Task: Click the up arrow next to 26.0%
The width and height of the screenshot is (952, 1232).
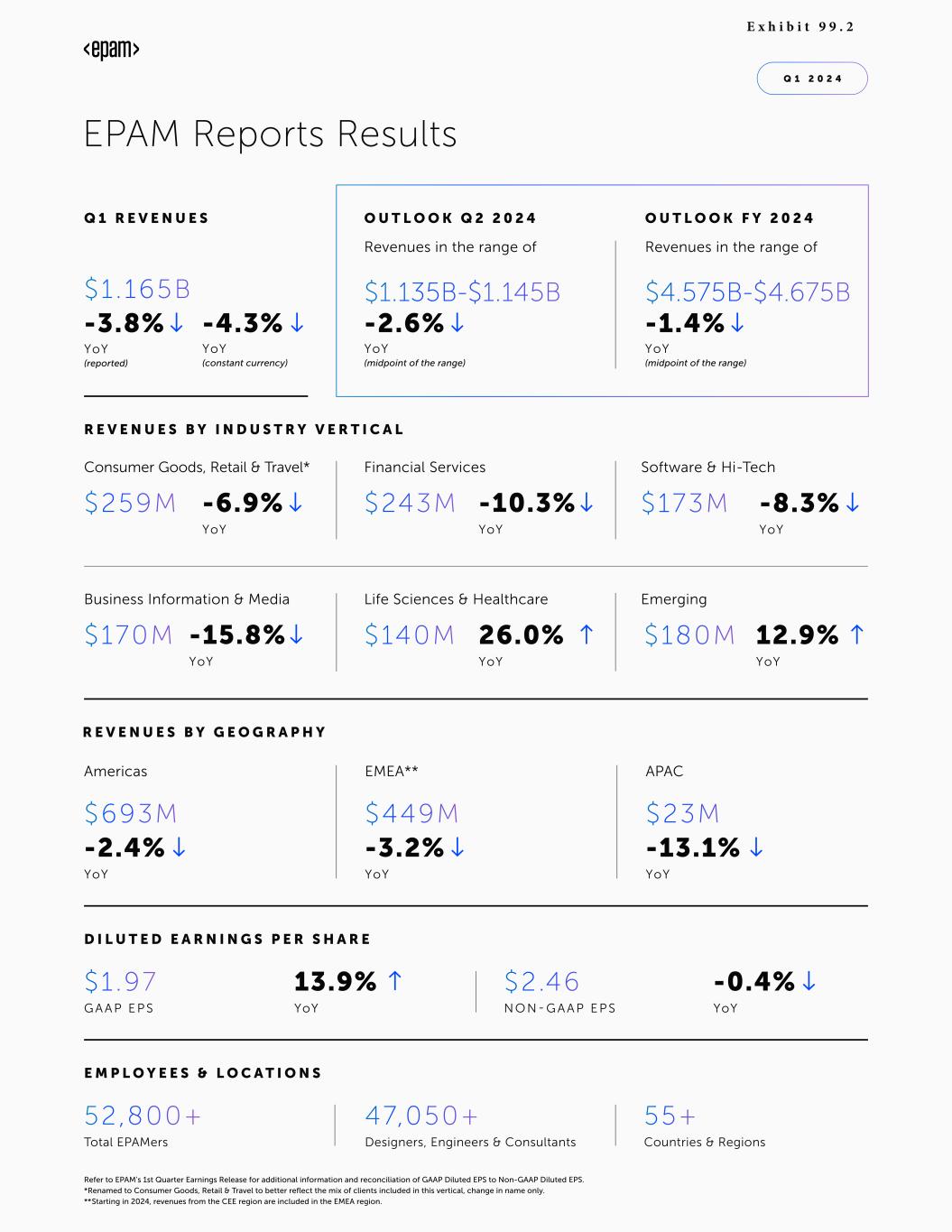Action: tap(587, 635)
